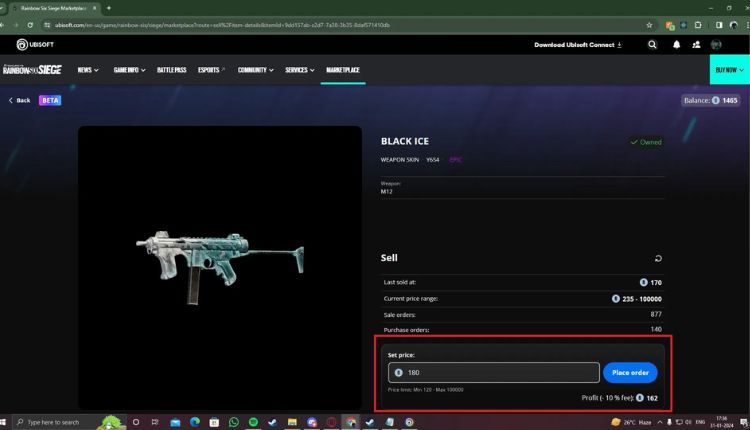The height and width of the screenshot is (430, 750).
Task: Expand the Services menu
Action: 299,70
